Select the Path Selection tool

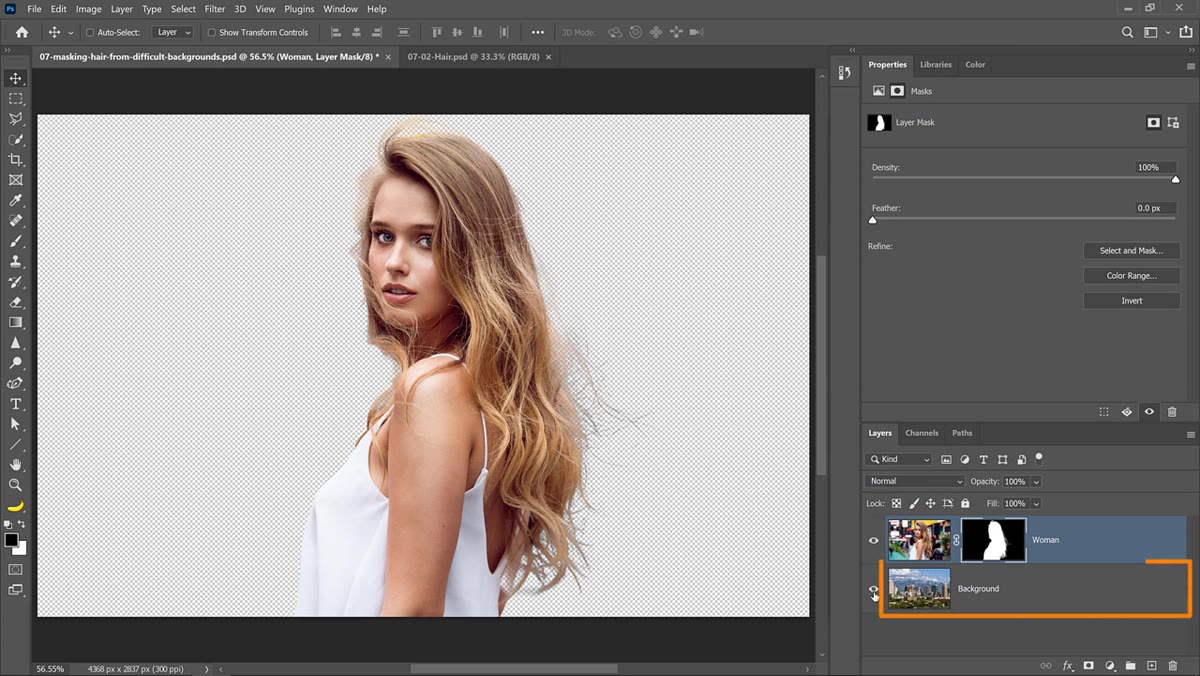click(15, 424)
